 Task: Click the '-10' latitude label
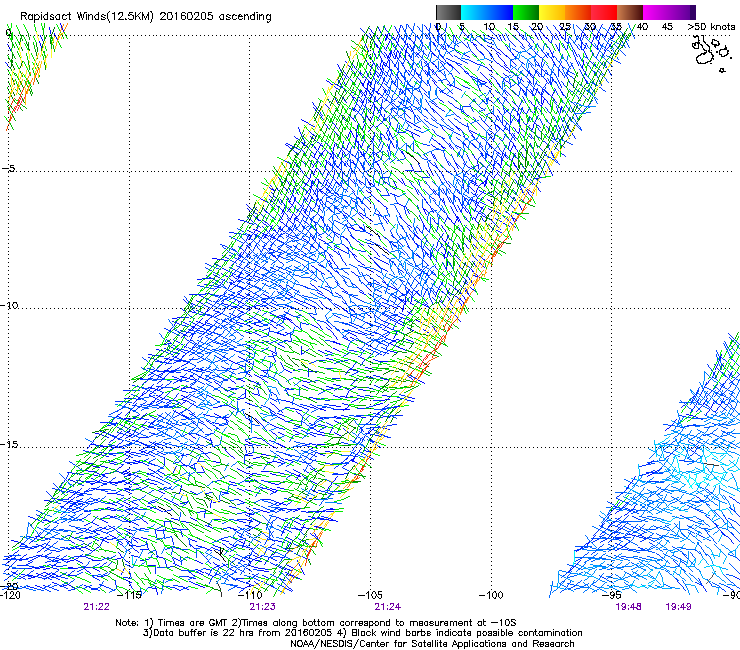tap(9, 305)
